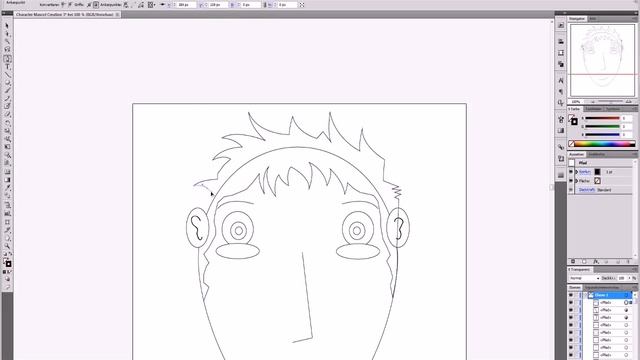Expand the Kontur row disclosure triangle
This screenshot has height=360, width=640.
tap(576, 172)
